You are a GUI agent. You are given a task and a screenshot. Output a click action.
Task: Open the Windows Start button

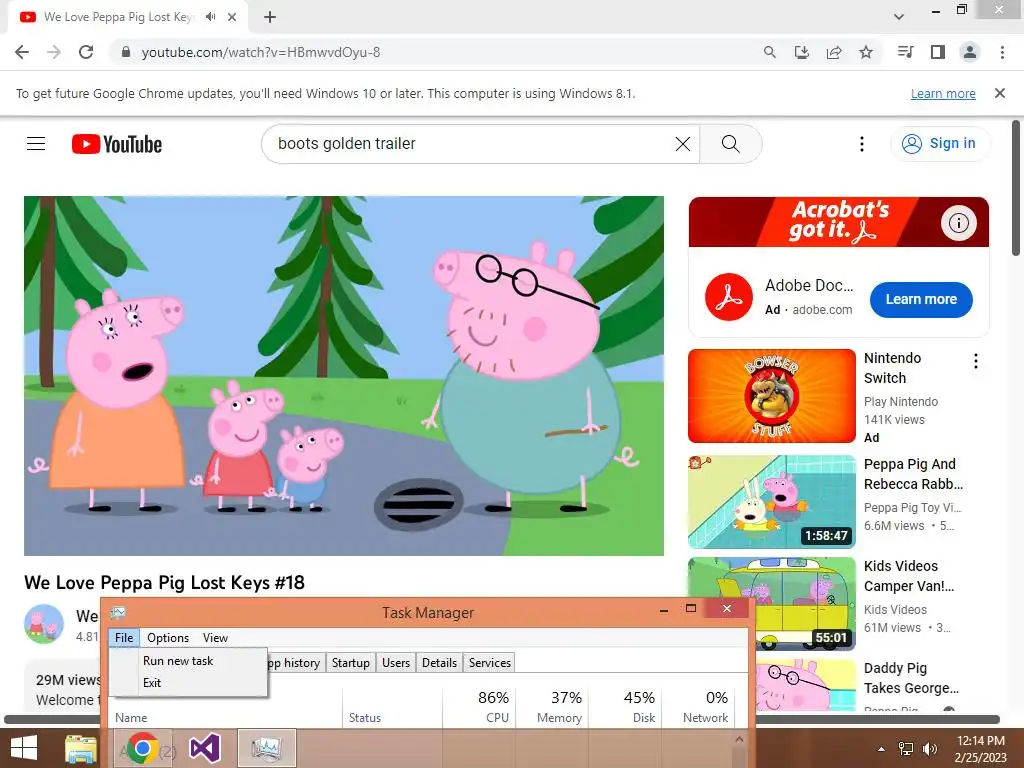24,748
